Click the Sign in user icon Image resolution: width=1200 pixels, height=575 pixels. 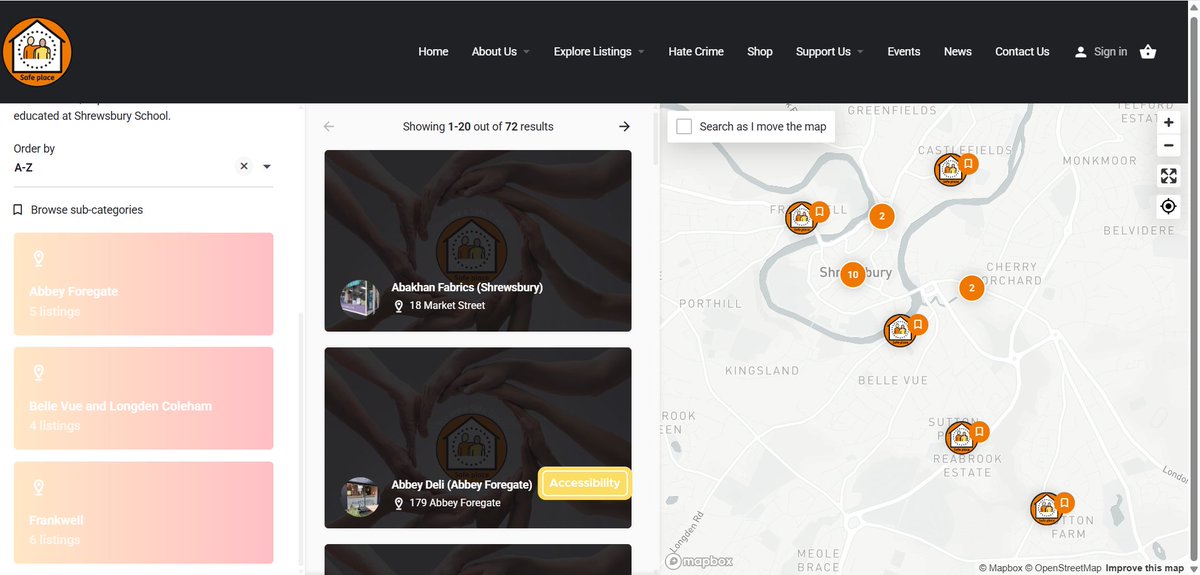[x=1080, y=52]
